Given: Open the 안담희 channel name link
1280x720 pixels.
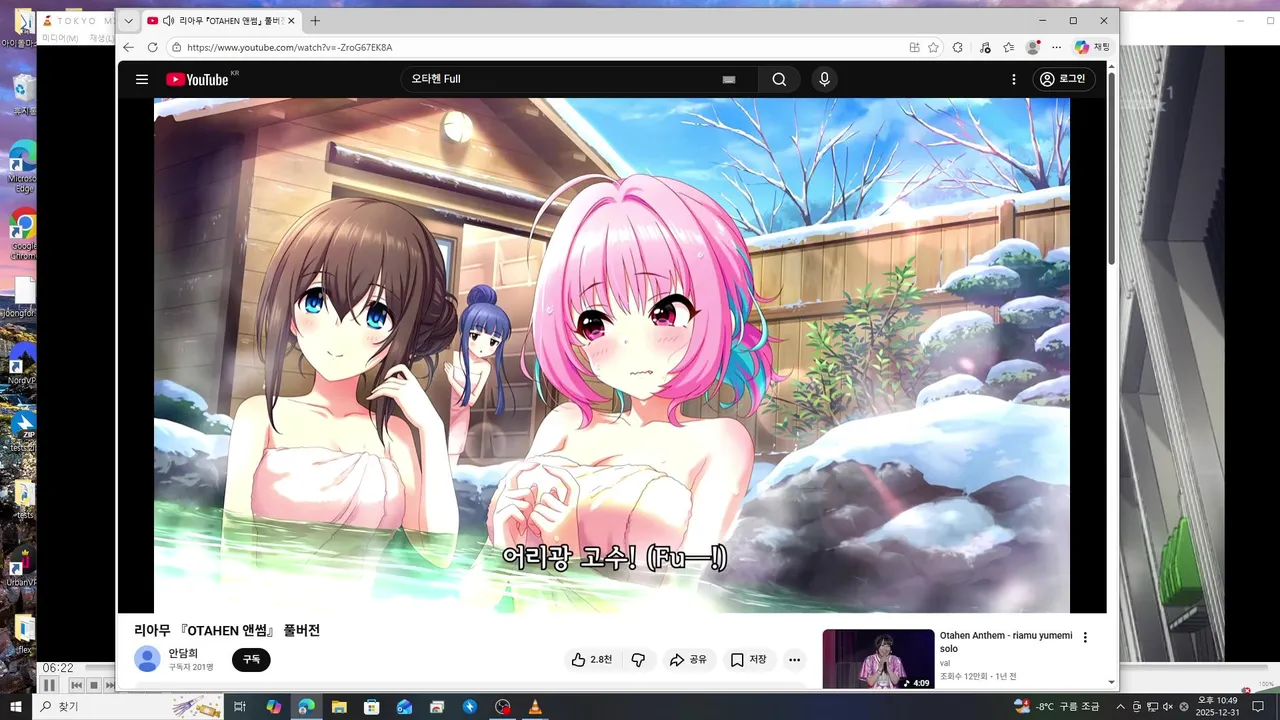Looking at the screenshot, I should pos(183,653).
